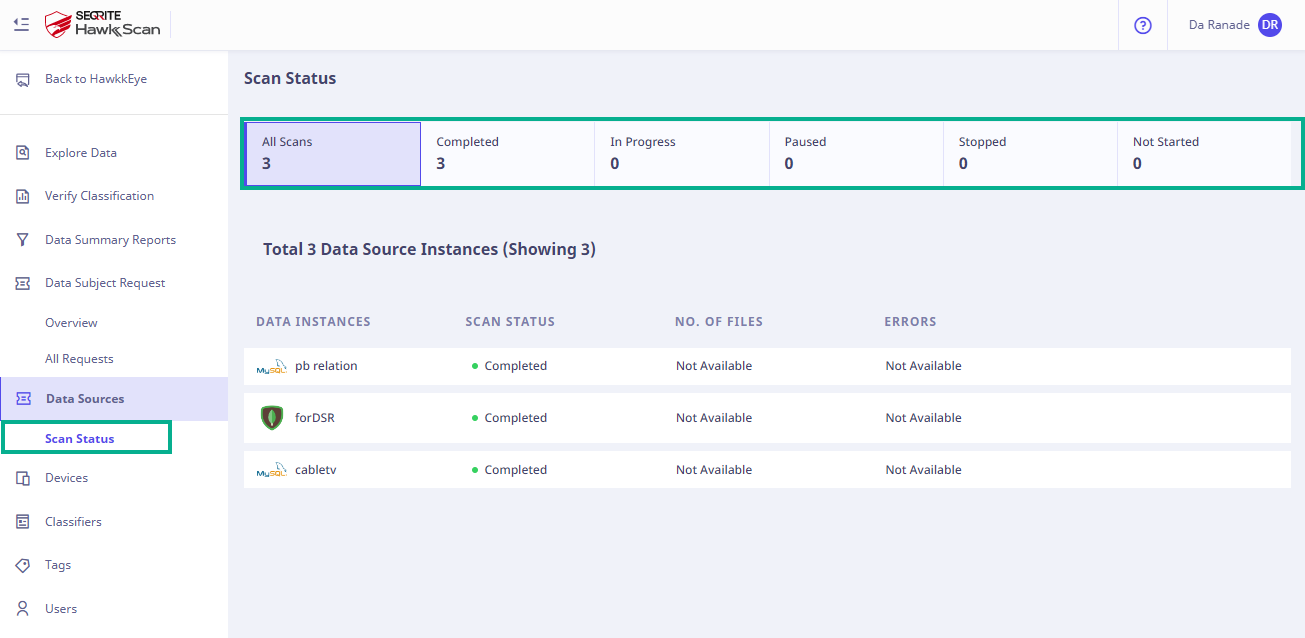Open All Requests under Data Subject Request
This screenshot has height=638, width=1305.
tap(79, 359)
